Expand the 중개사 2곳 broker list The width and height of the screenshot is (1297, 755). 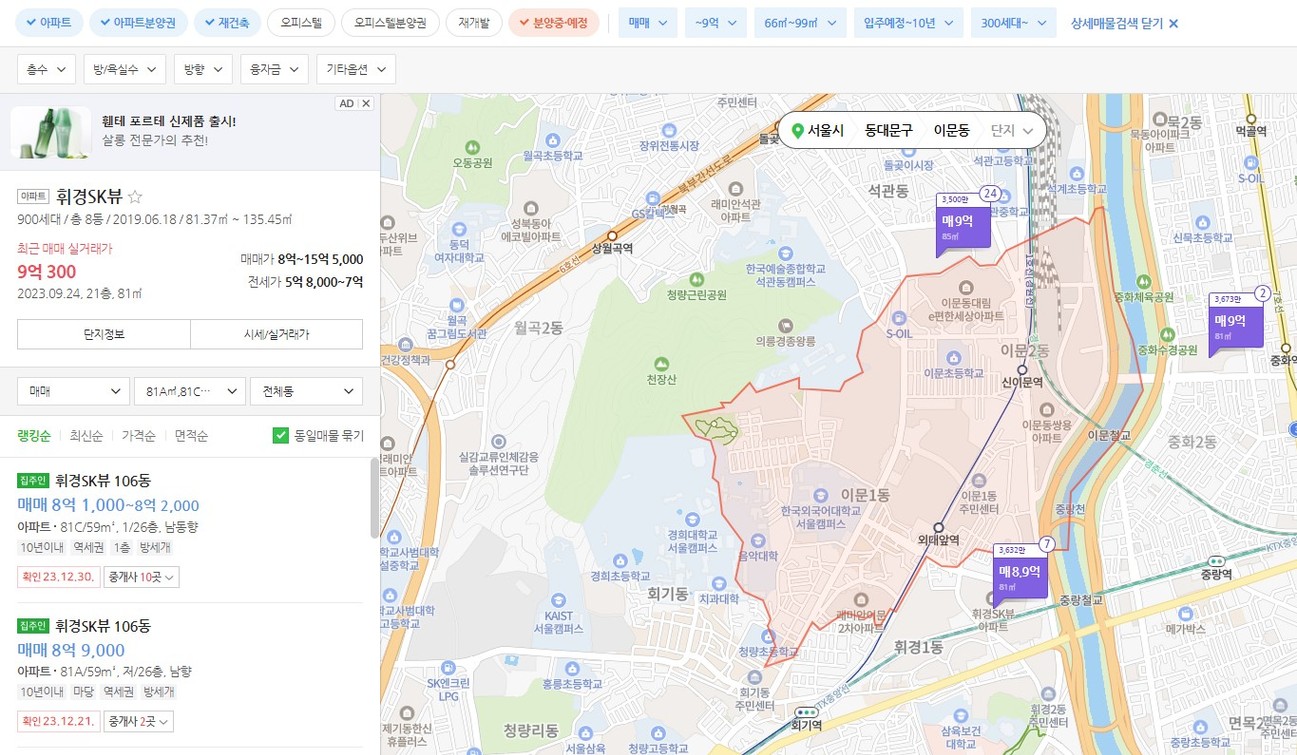point(139,721)
